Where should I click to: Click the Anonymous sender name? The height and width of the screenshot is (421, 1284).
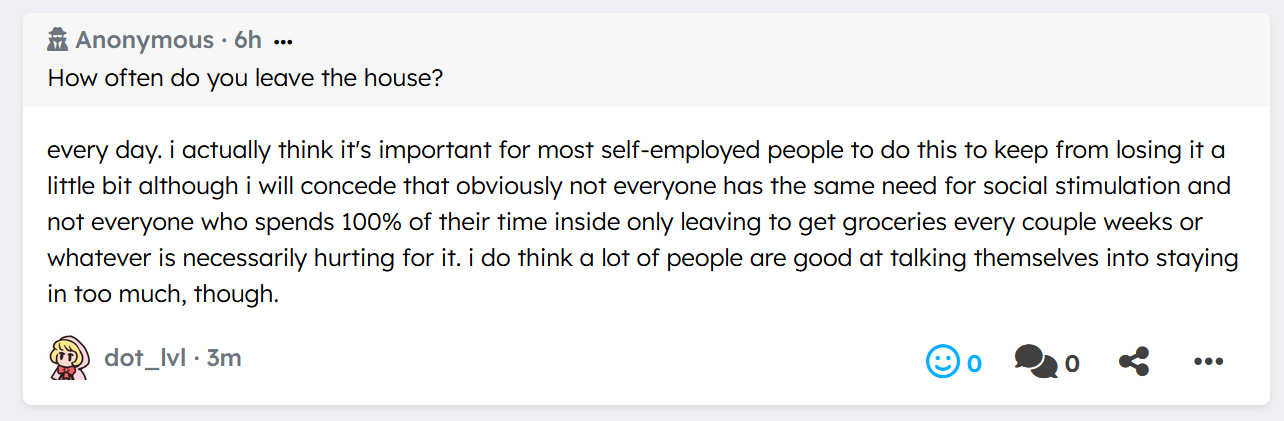coord(144,41)
